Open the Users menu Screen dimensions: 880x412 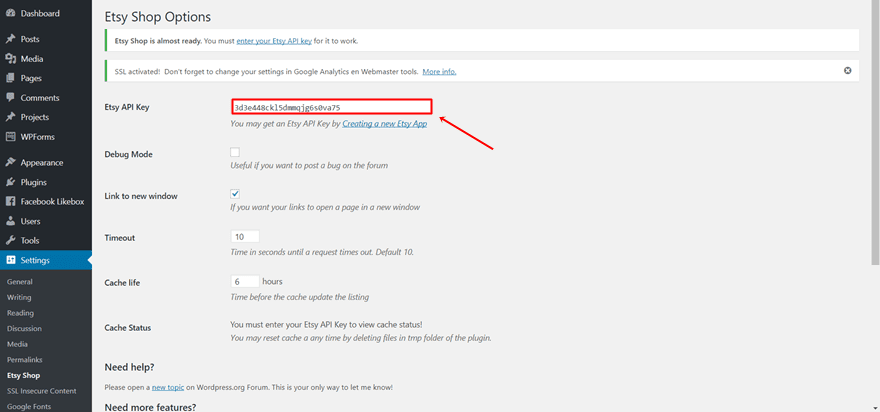[30, 221]
